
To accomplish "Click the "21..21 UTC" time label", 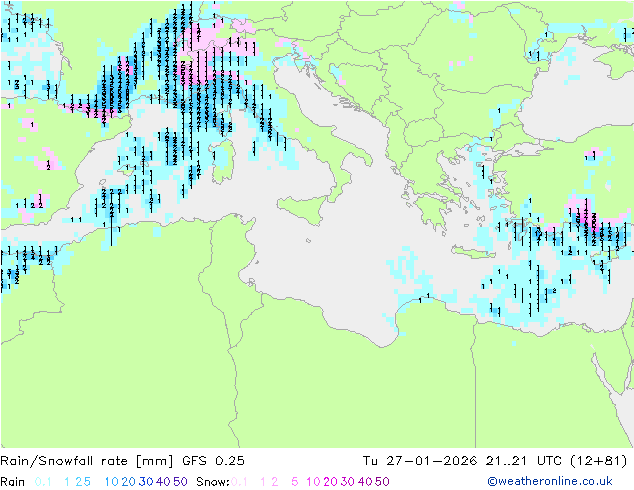I will (524, 461).
